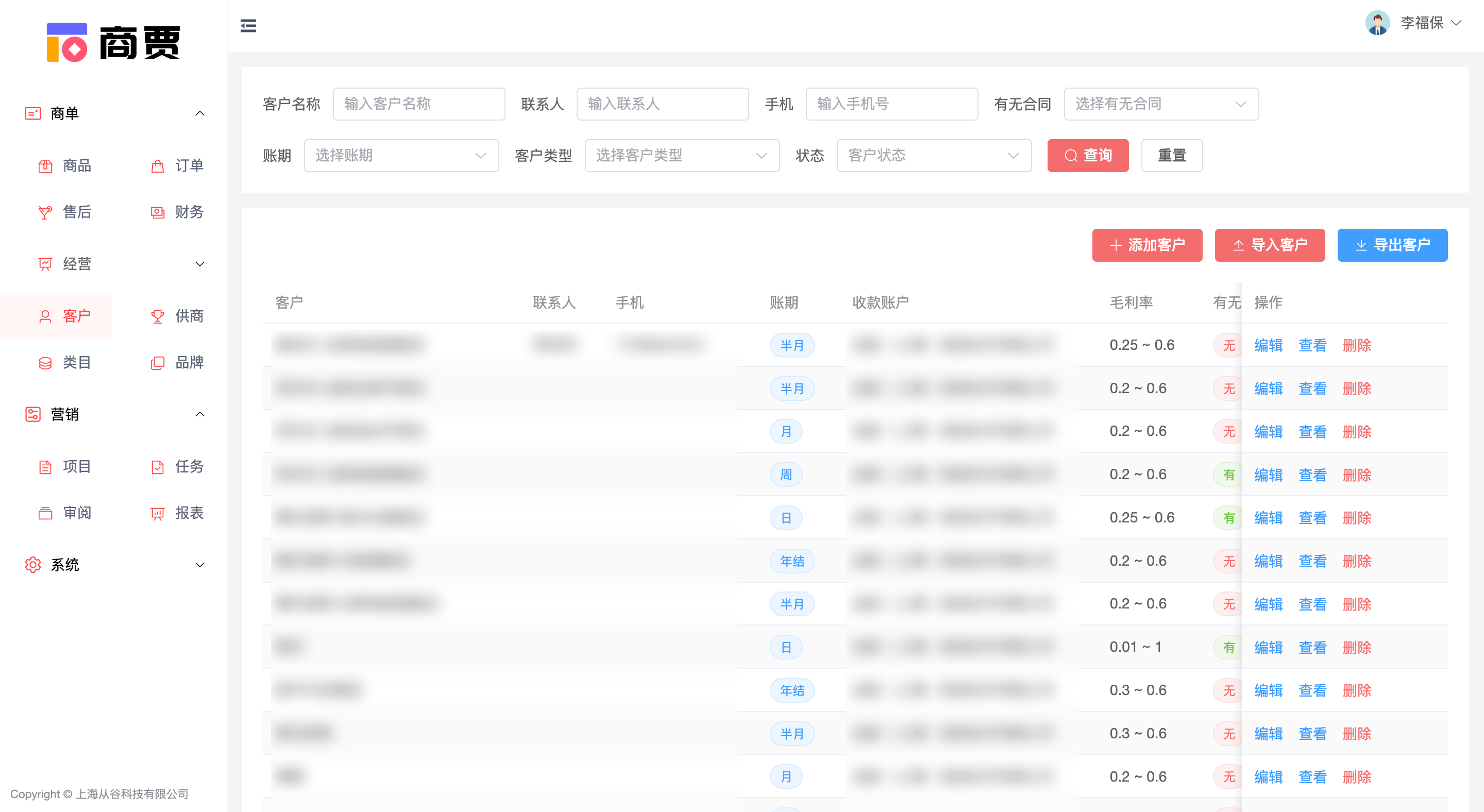Open the 选择账期 dropdown
The height and width of the screenshot is (812, 1484).
[x=400, y=155]
